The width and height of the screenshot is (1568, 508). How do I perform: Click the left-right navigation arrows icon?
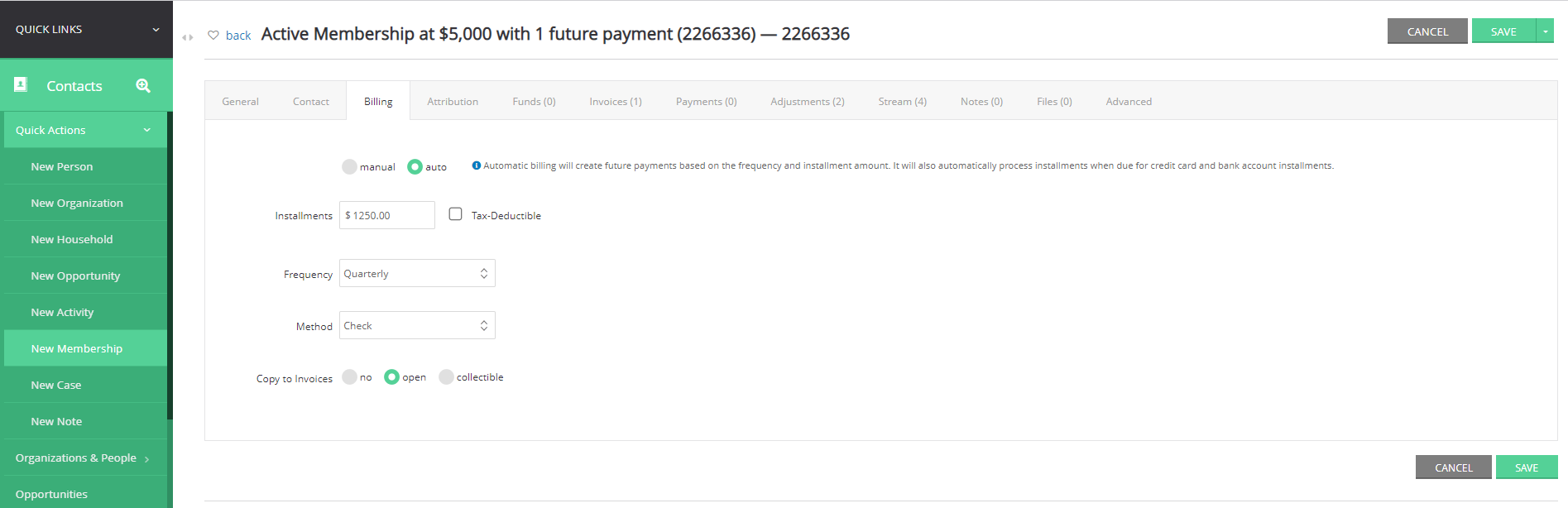pyautogui.click(x=188, y=37)
